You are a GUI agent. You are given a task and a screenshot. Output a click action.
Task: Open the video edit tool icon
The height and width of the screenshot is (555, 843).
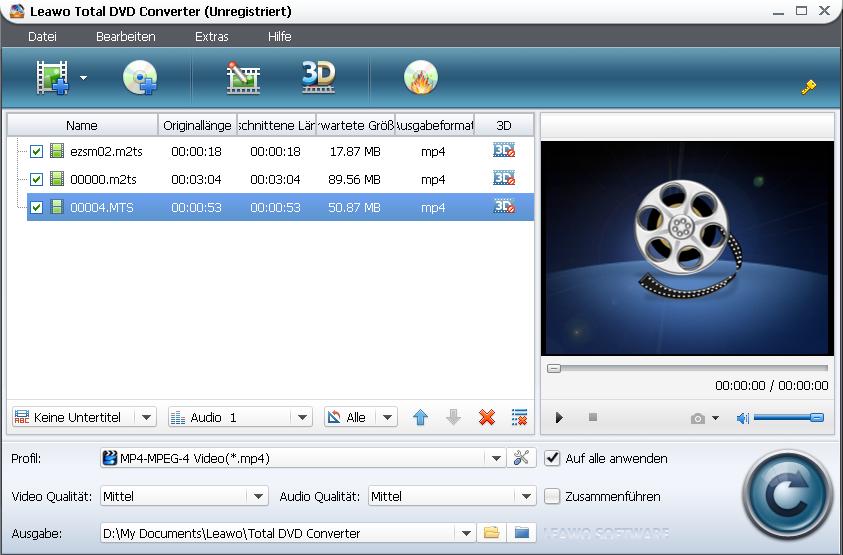(x=243, y=77)
